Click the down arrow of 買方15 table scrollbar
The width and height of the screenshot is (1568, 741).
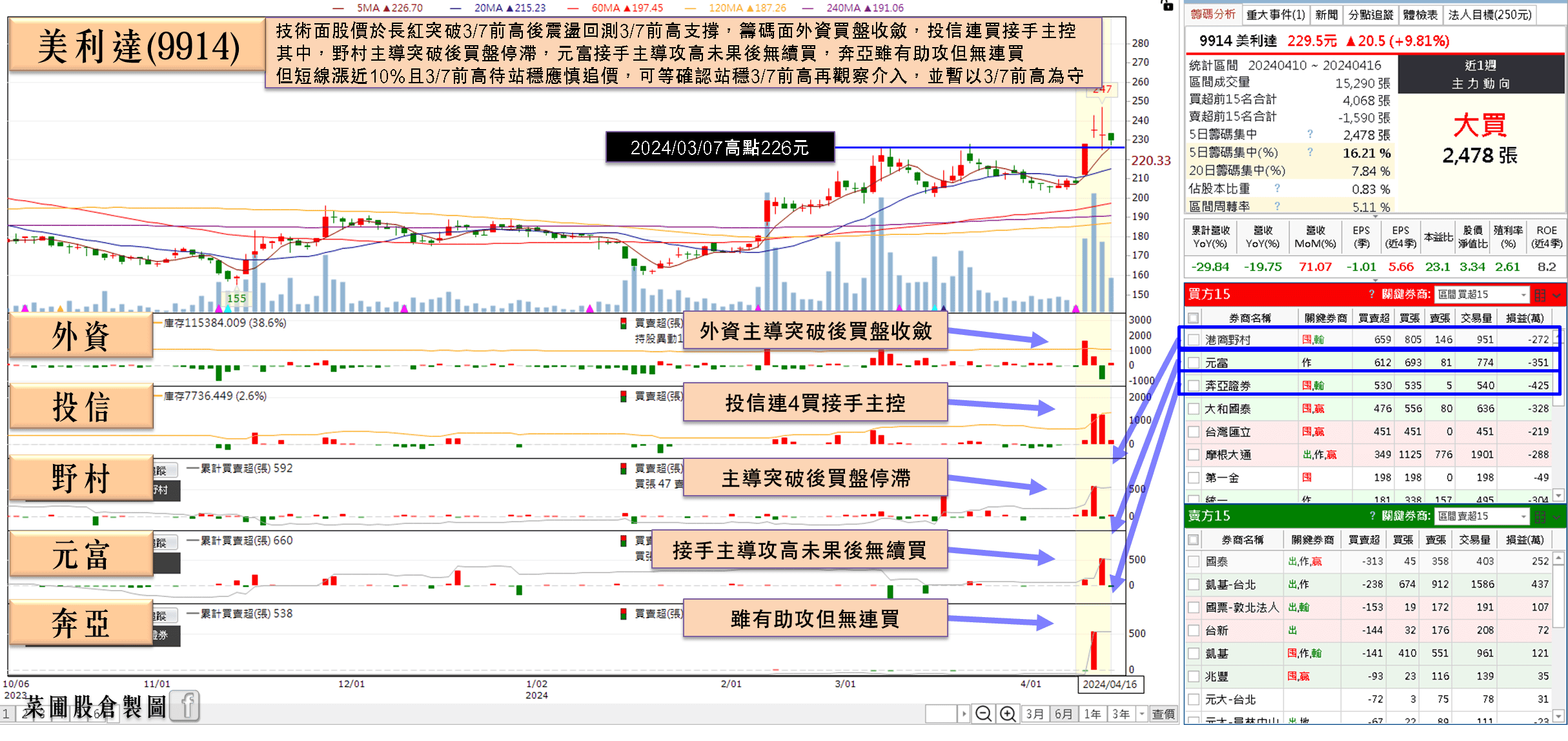tap(1558, 495)
